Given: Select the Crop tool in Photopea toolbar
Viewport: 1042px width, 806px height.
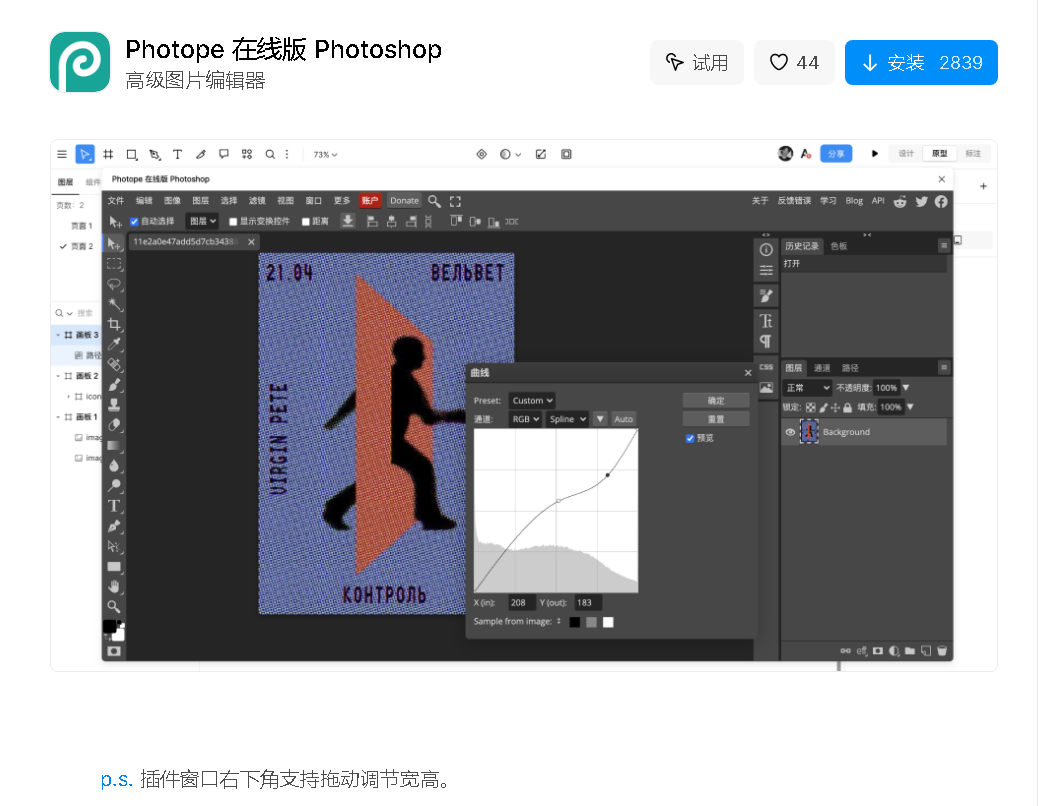Looking at the screenshot, I should [115, 325].
